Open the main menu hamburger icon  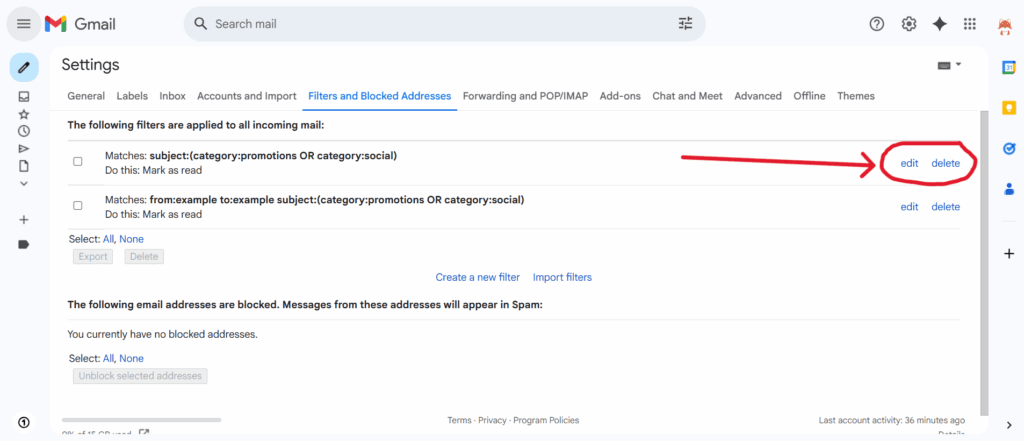pos(24,24)
